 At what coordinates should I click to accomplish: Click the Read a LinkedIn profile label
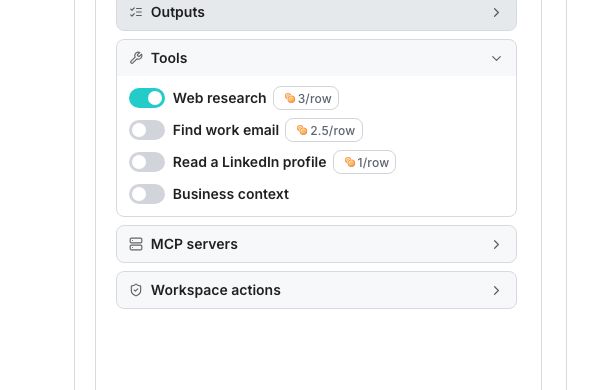click(x=249, y=162)
